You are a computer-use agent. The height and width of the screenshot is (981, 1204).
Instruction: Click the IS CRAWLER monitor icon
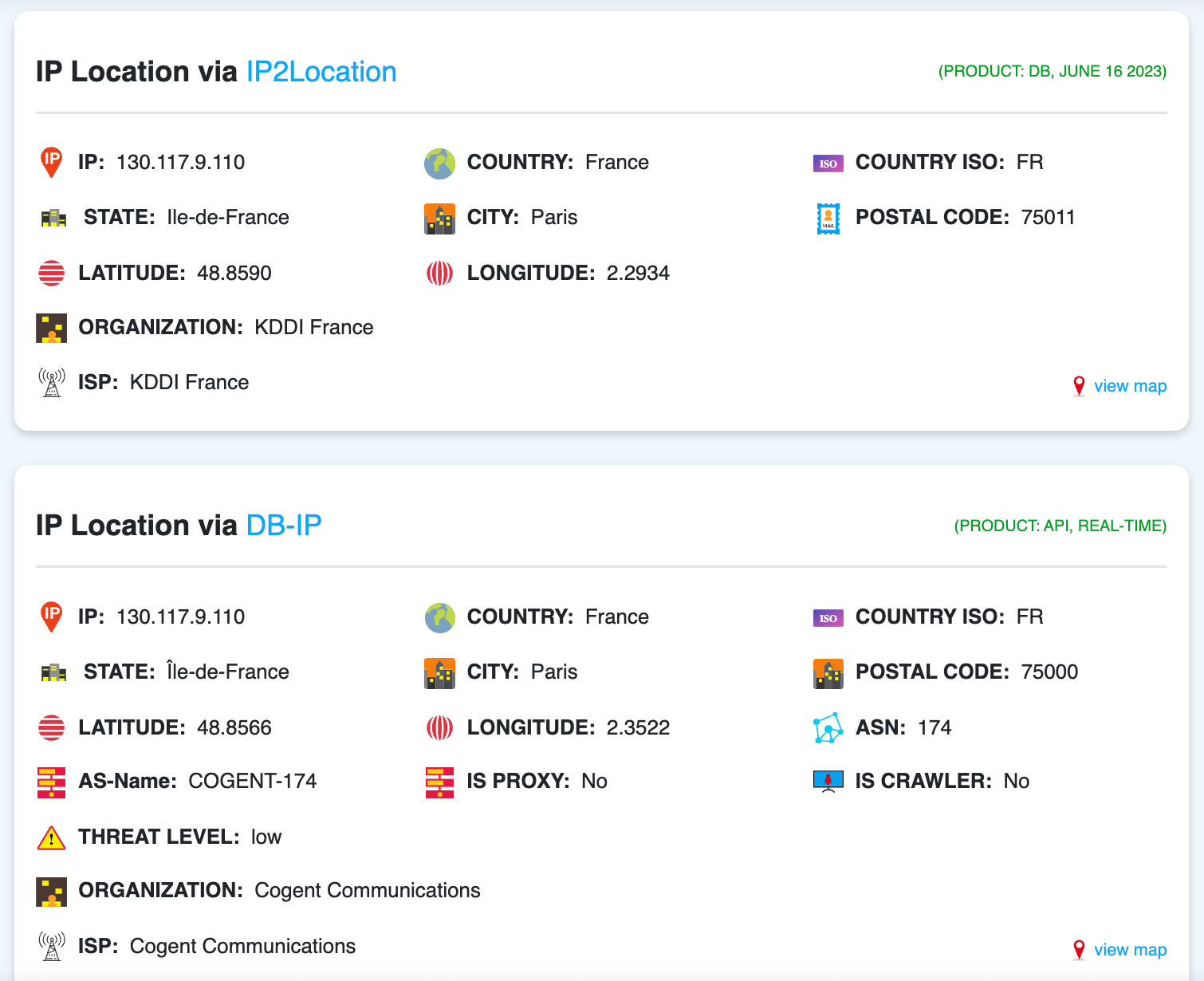(828, 782)
